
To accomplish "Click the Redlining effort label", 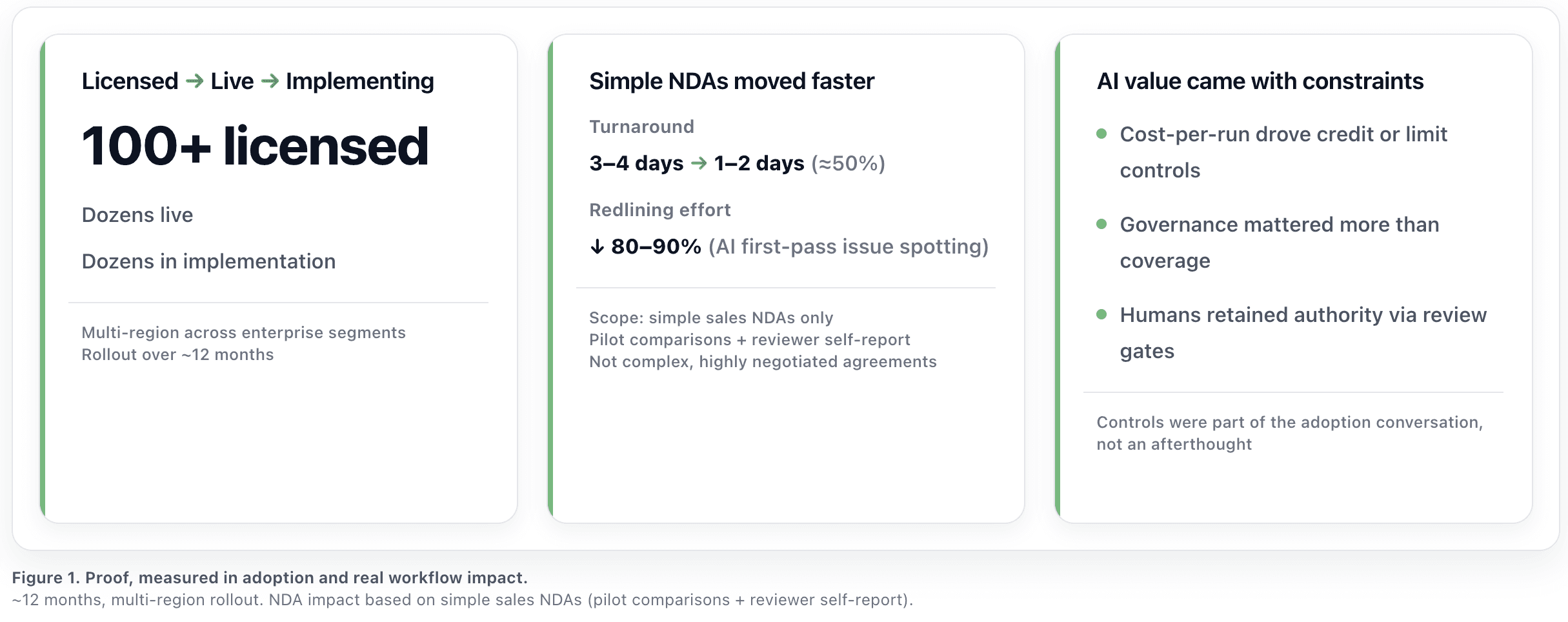I will pos(659,210).
